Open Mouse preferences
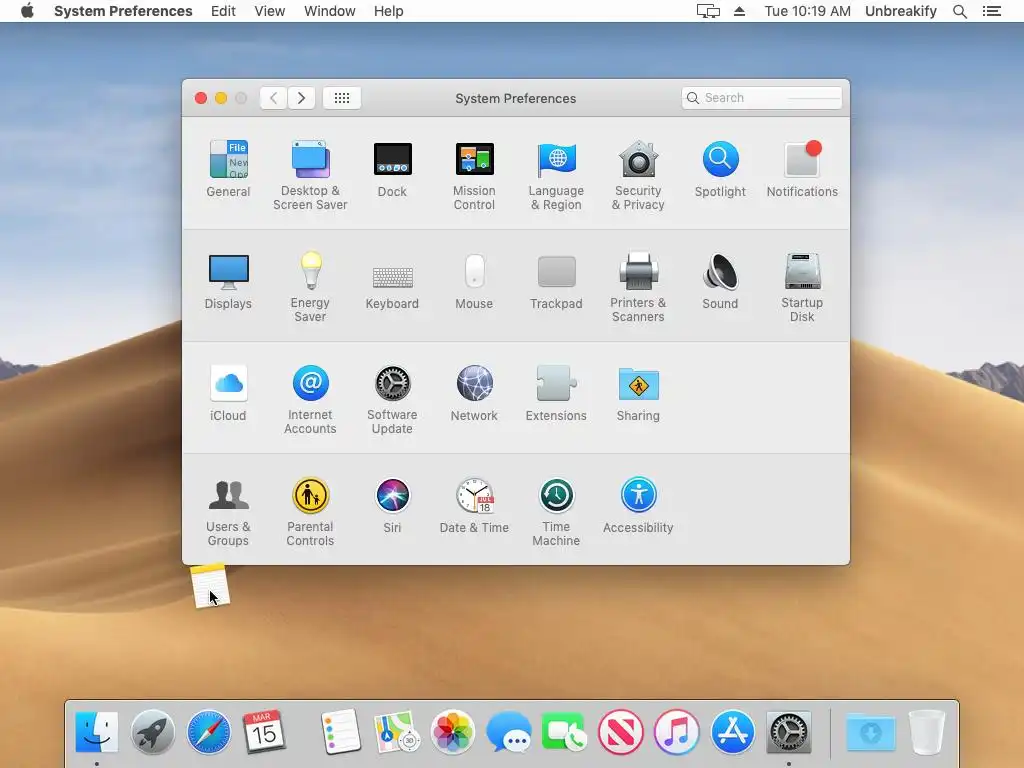Image resolution: width=1024 pixels, height=768 pixels. [x=474, y=281]
